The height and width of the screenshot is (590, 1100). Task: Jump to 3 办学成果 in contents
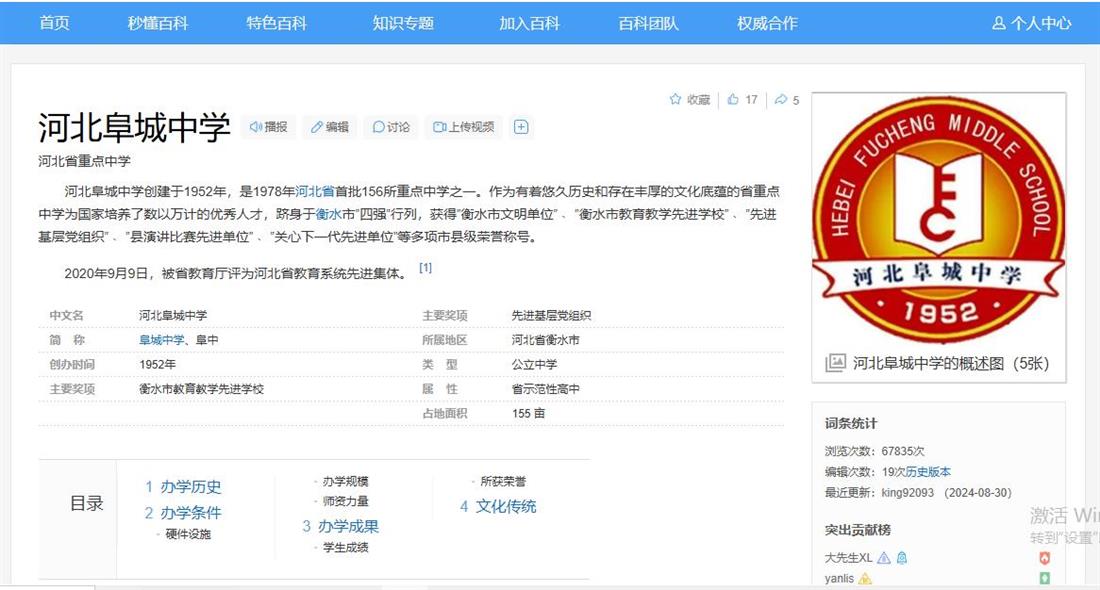point(340,526)
